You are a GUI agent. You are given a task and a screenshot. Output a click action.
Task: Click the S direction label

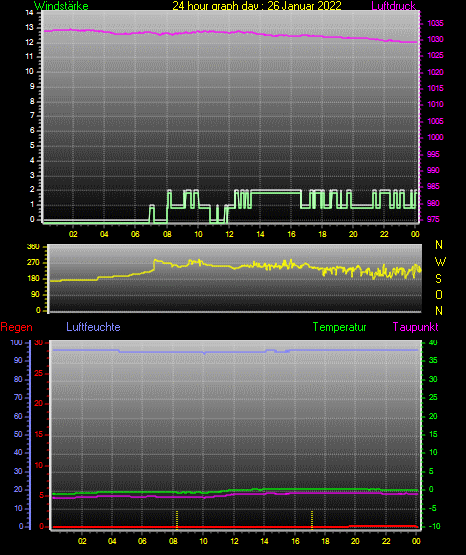pos(438,279)
